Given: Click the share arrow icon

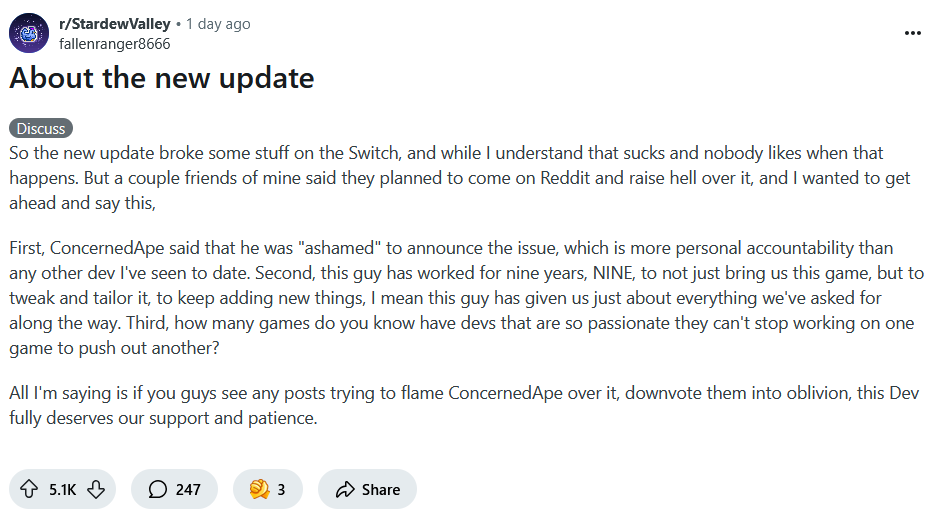Looking at the screenshot, I should pyautogui.click(x=345, y=489).
